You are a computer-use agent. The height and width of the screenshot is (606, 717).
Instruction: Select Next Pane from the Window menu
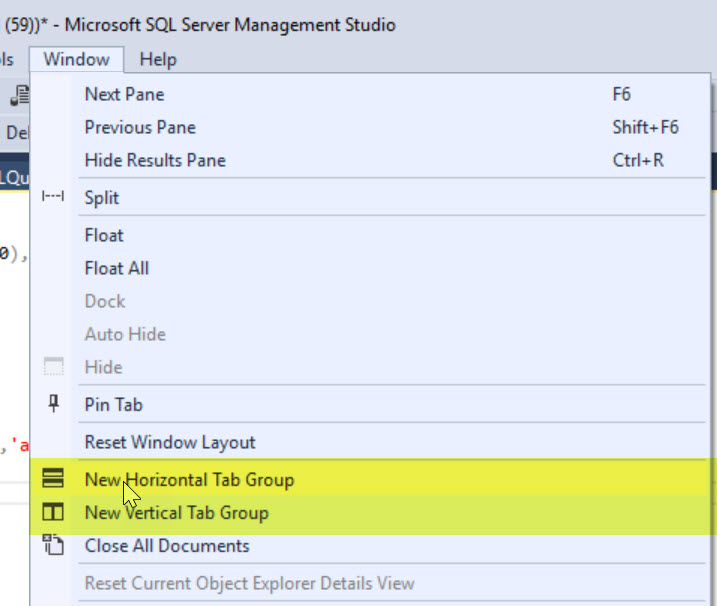tap(124, 94)
